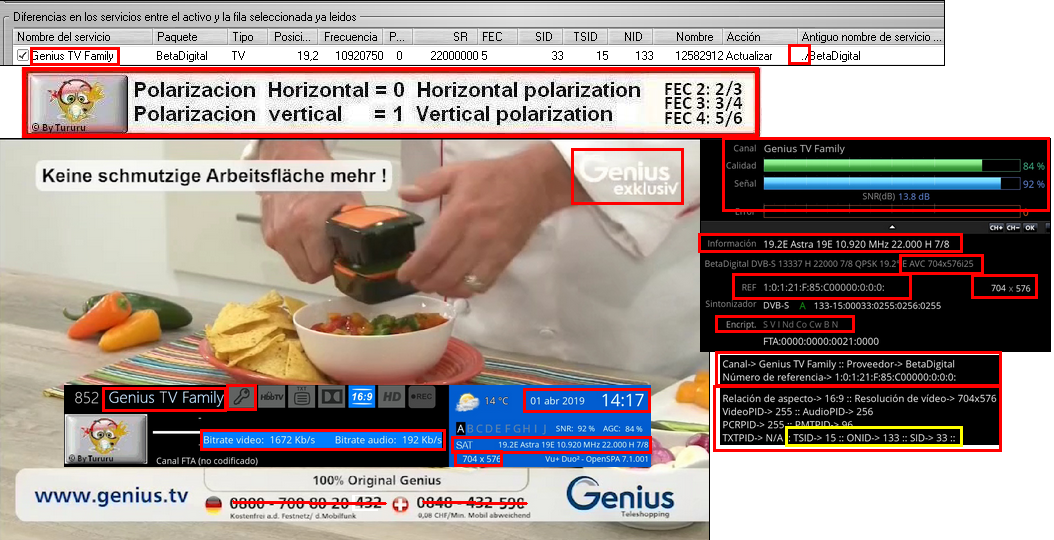Screen dimensions: 1054x540
Task: Click the TXT teletext icon
Action: click(302, 397)
